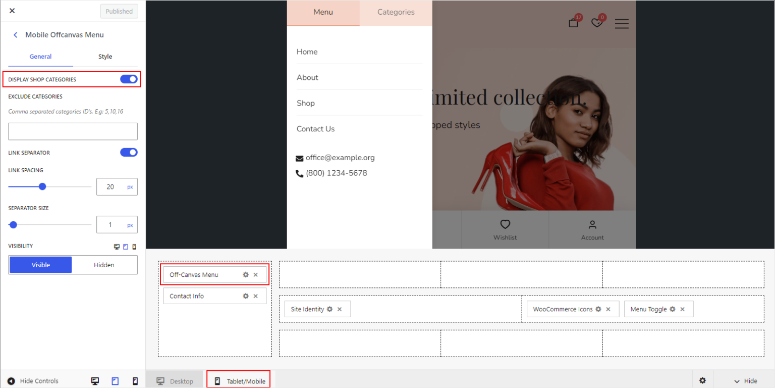Viewport: 775px width, 388px height.
Task: Click the wishlist heart icon in header
Action: 597,22
